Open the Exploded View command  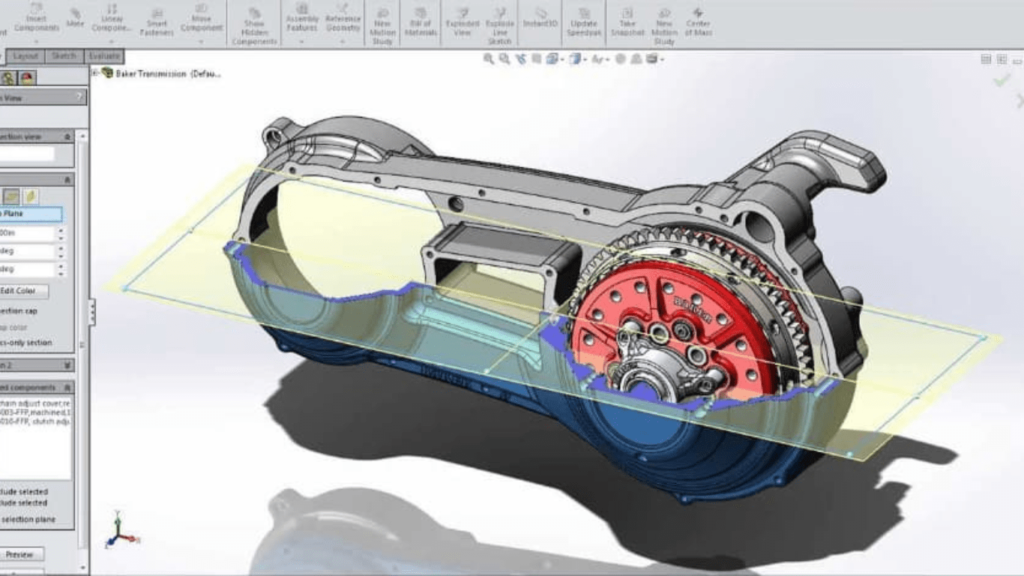pyautogui.click(x=462, y=22)
